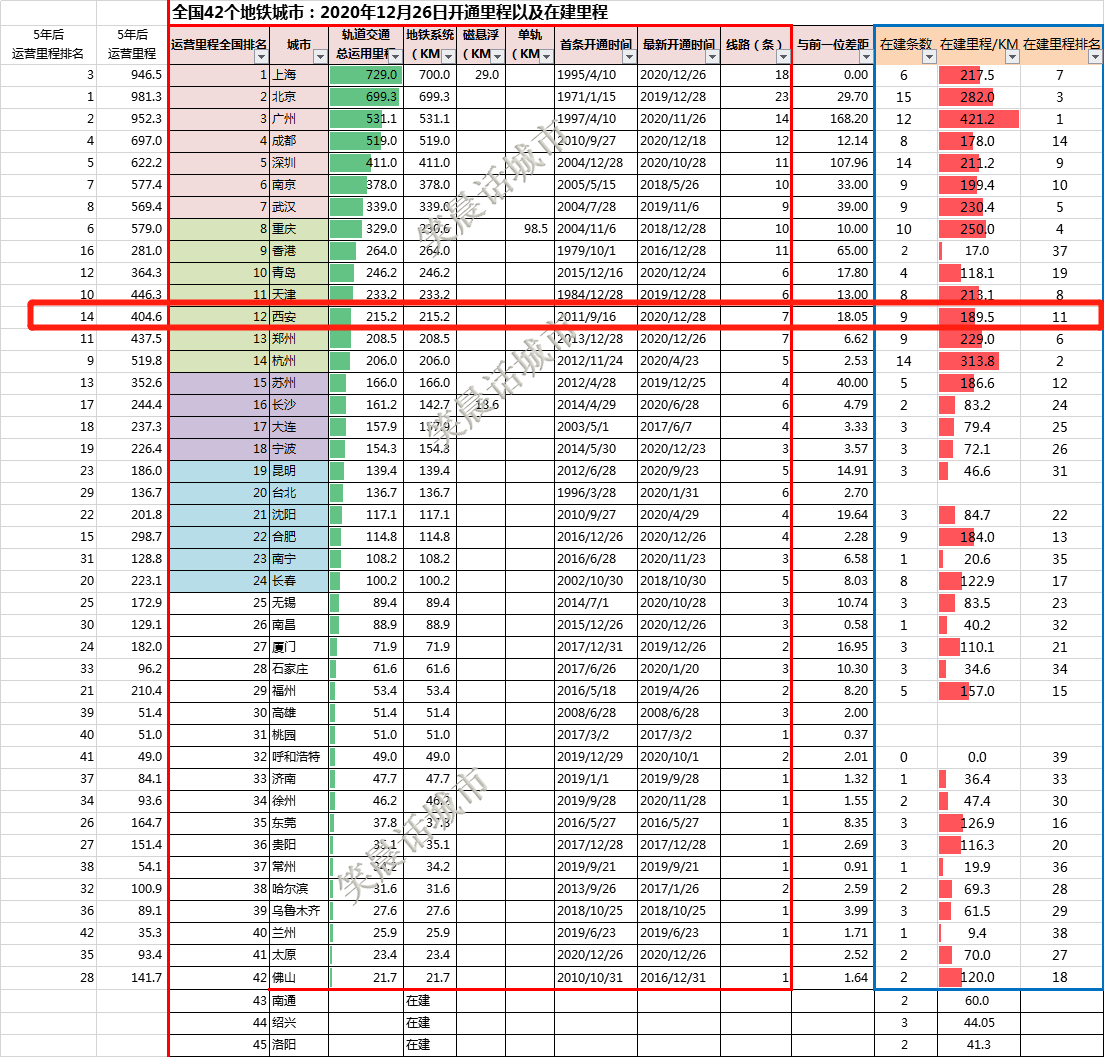
Task: Select the city cell 佛山
Action: point(299,977)
